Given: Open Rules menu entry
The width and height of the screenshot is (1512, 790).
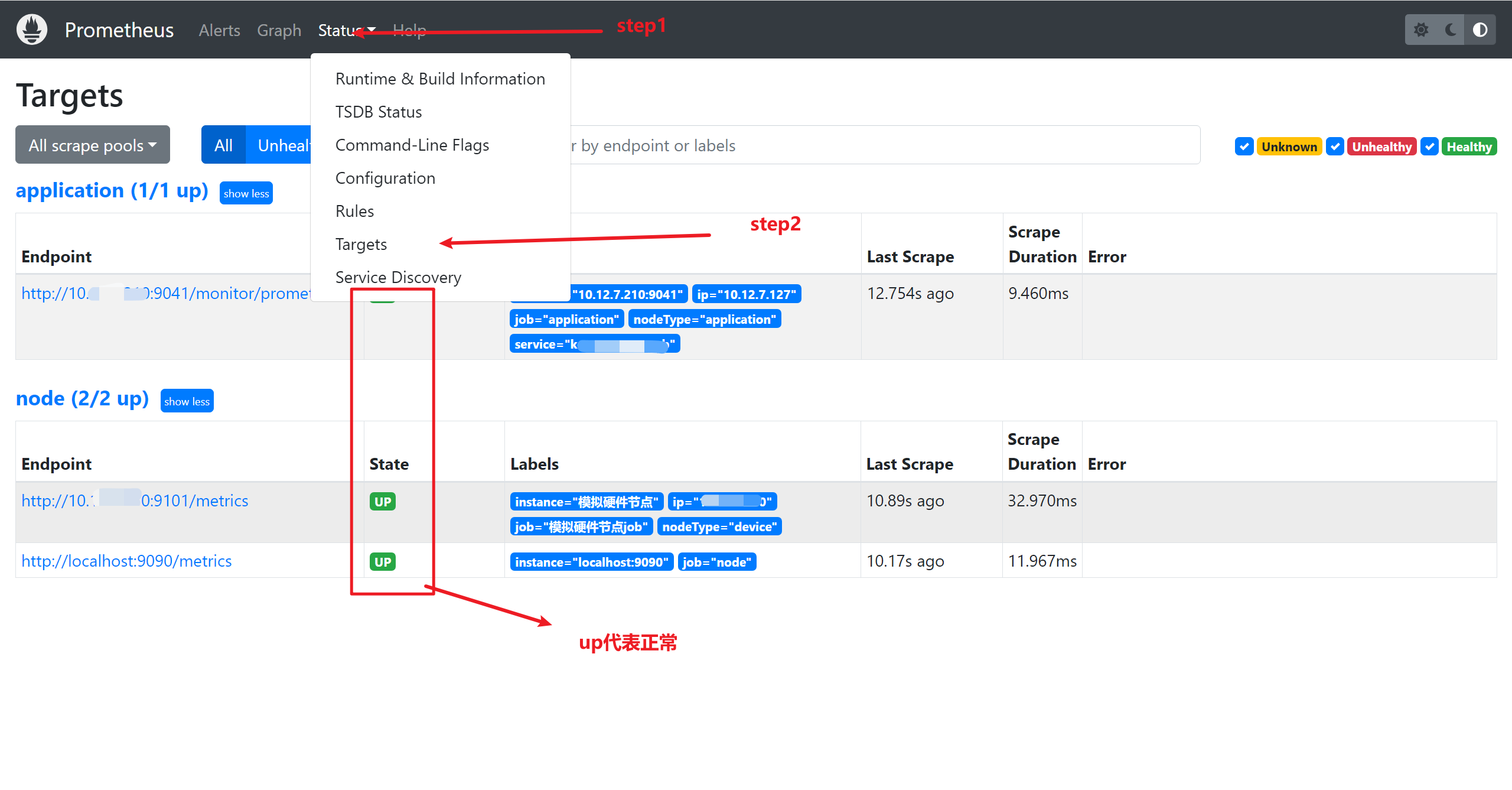Looking at the screenshot, I should 440,211.
